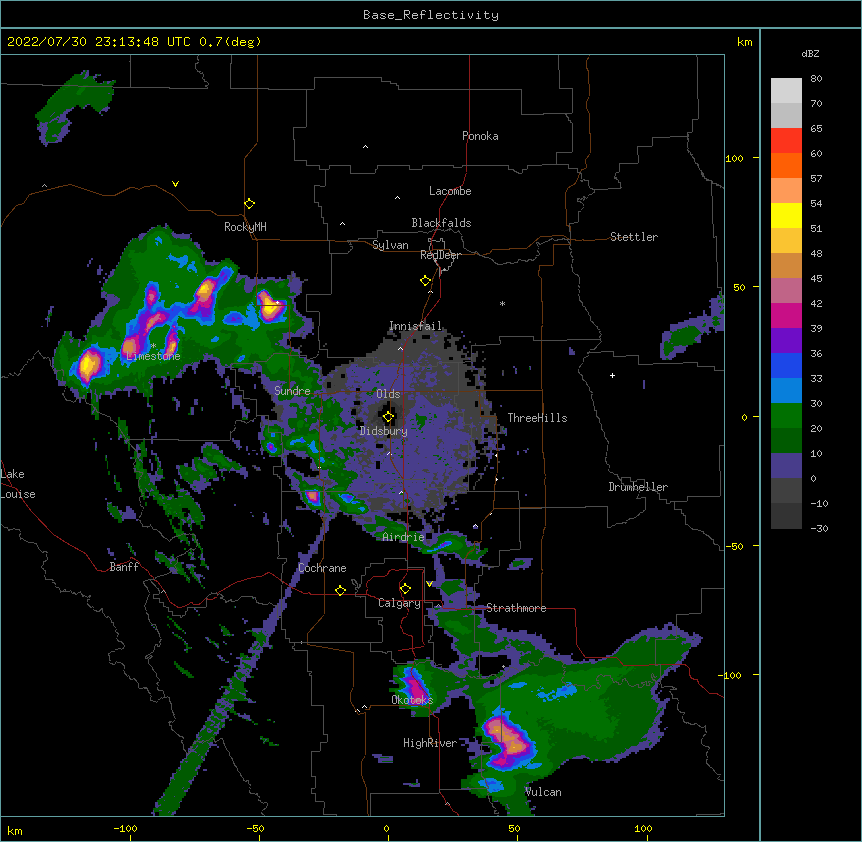Click the HighRiver label
Image resolution: width=862 pixels, height=842 pixels.
click(430, 743)
